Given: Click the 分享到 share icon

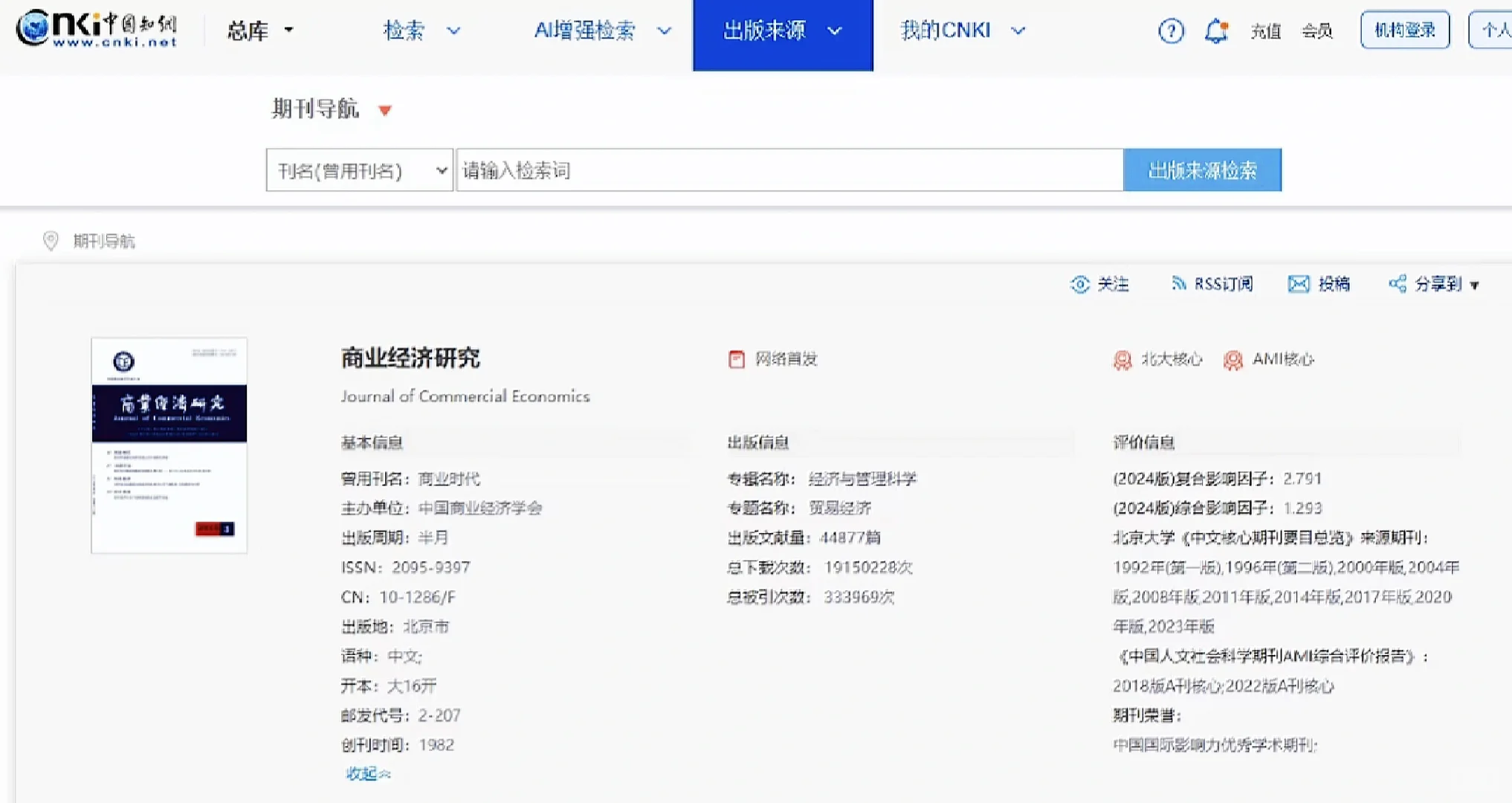Looking at the screenshot, I should pos(1398,284).
